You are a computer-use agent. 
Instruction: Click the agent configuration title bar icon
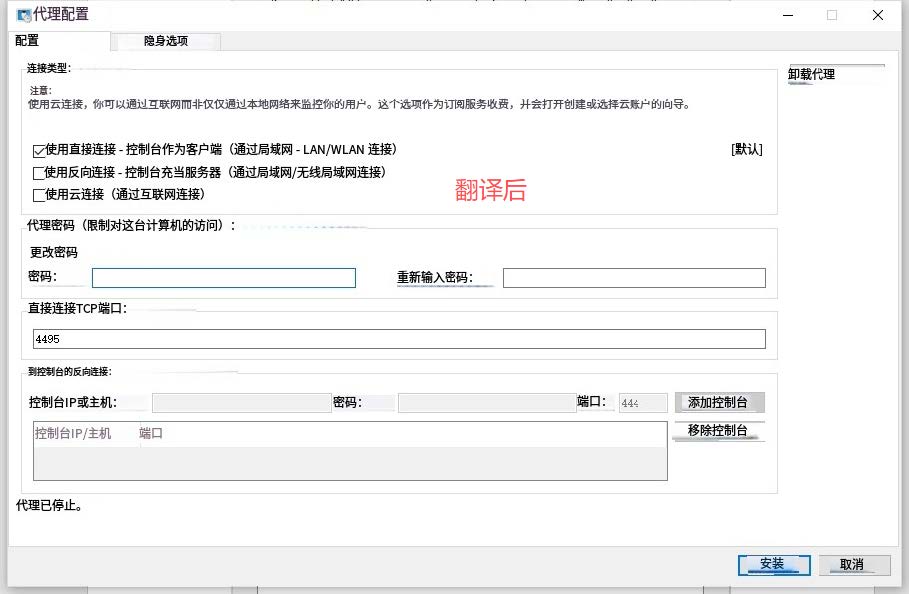23,15
